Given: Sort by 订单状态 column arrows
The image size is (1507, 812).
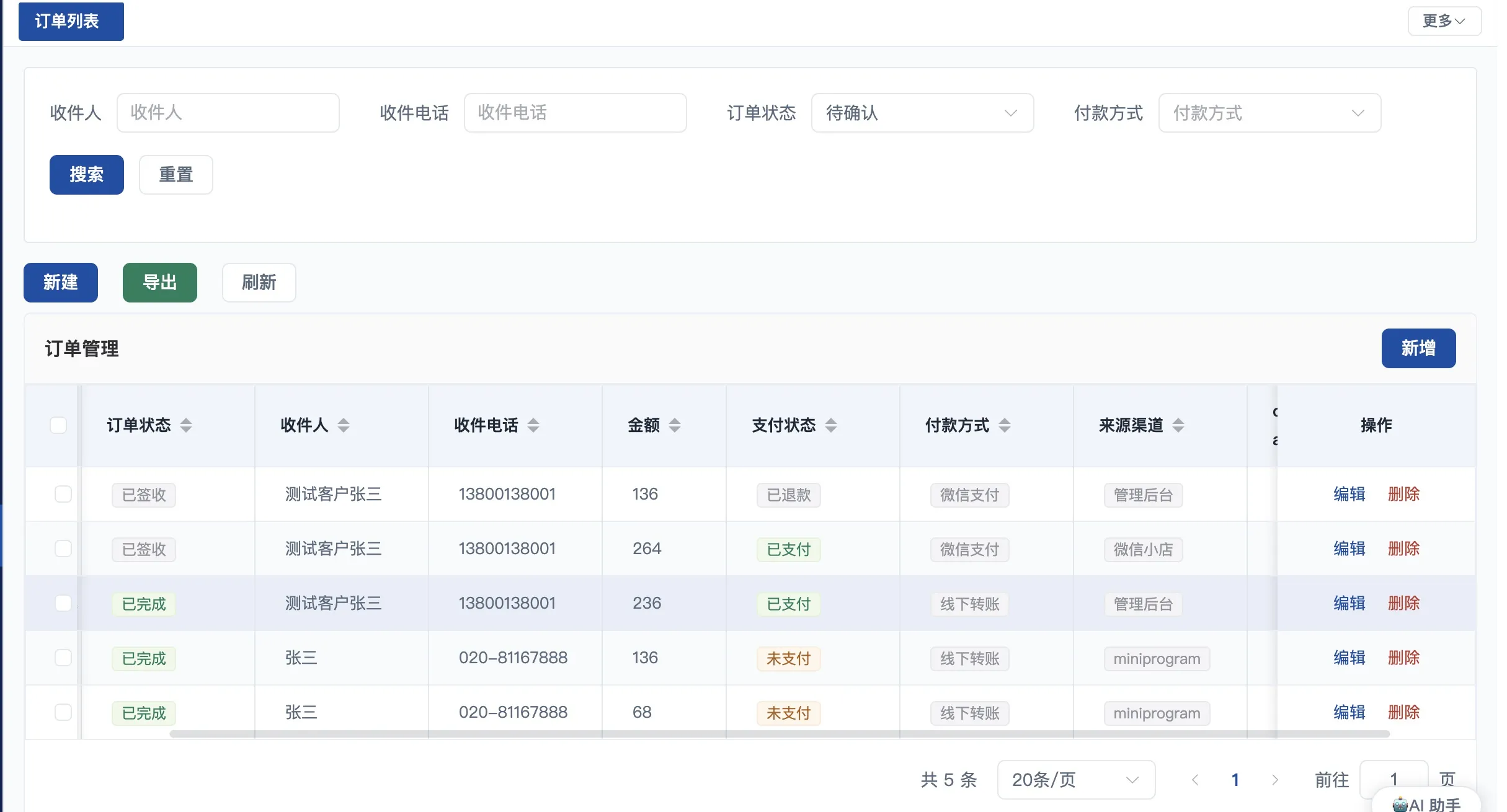Looking at the screenshot, I should 186,425.
